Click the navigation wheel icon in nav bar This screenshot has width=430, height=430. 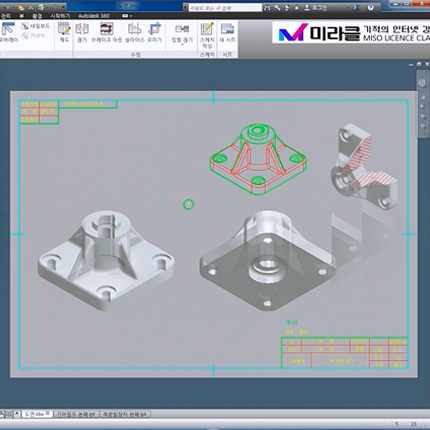(422, 83)
